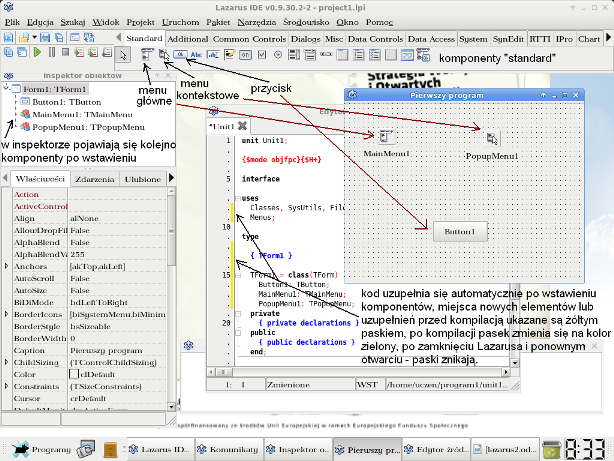The height and width of the screenshot is (461, 614).
Task: Select the TMemo component in palette
Action: coord(229,54)
